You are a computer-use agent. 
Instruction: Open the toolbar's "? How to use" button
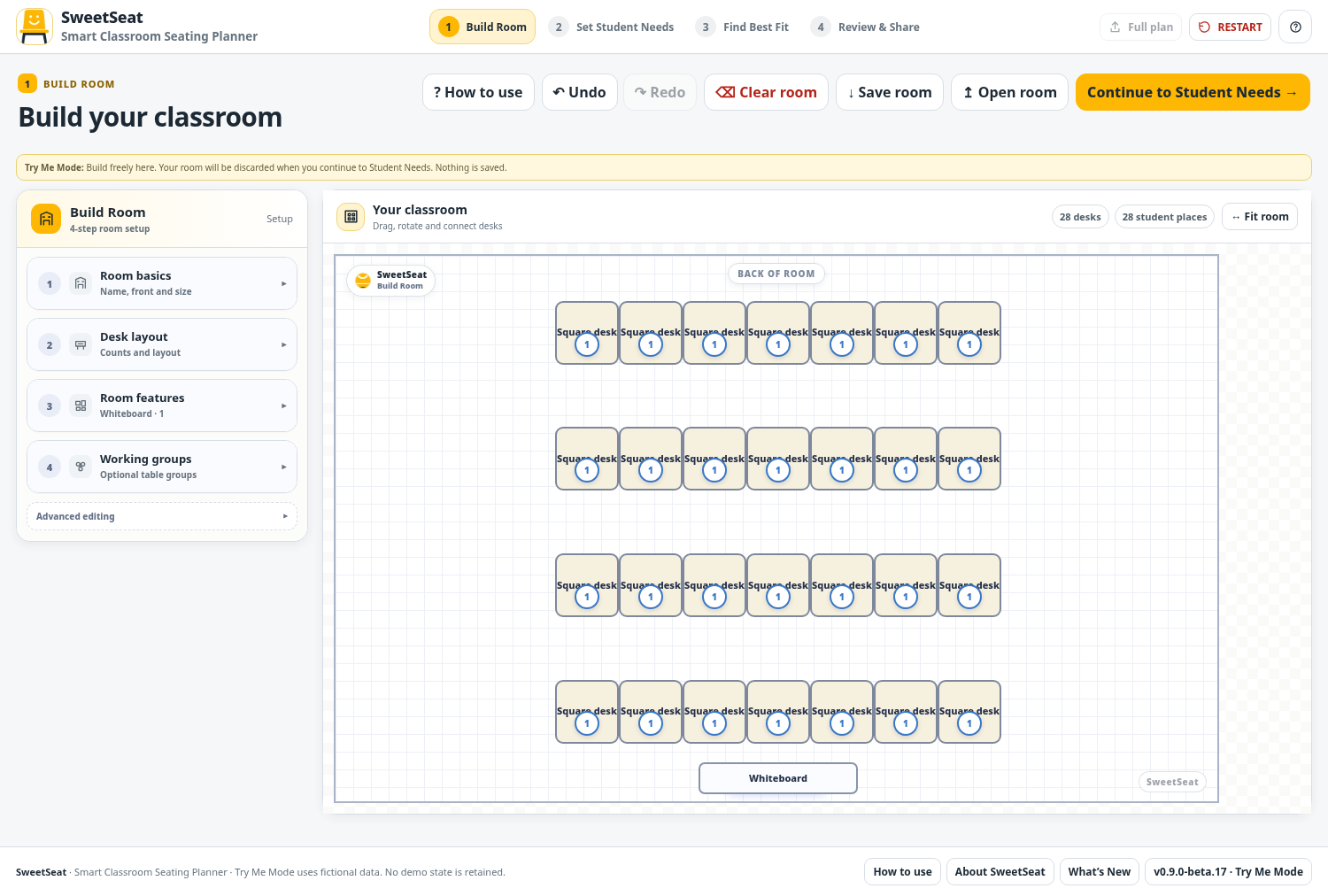478,92
